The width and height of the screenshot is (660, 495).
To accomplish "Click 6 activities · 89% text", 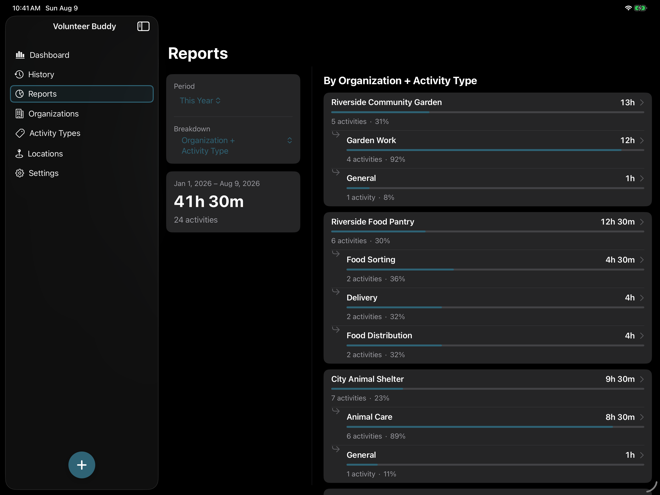I will tap(376, 436).
